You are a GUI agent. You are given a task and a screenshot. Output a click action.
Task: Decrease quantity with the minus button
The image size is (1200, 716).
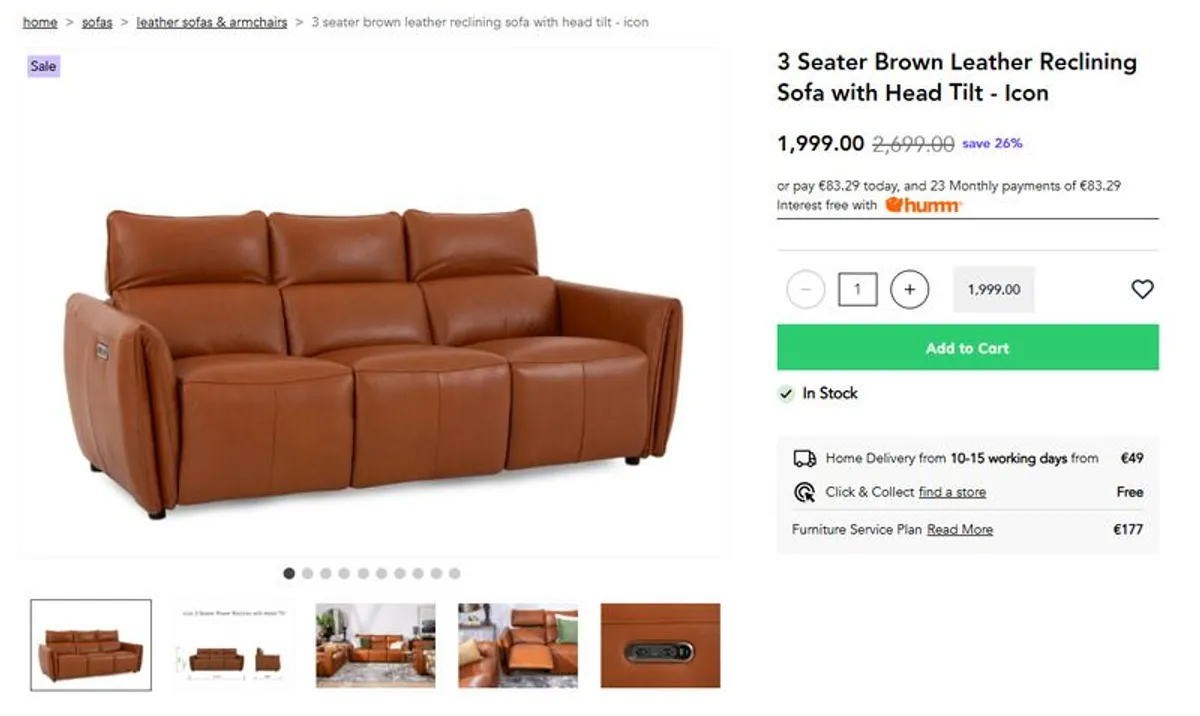[x=805, y=290]
